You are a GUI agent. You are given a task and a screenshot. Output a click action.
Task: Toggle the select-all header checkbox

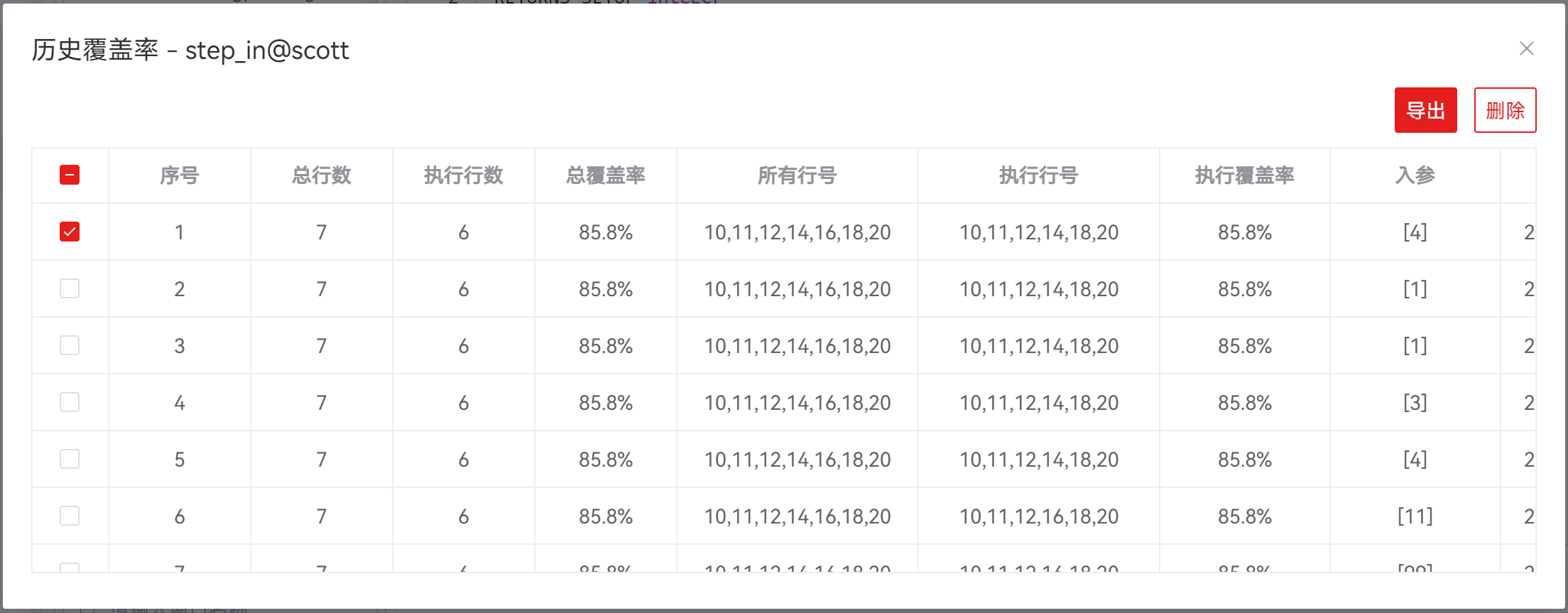tap(70, 175)
